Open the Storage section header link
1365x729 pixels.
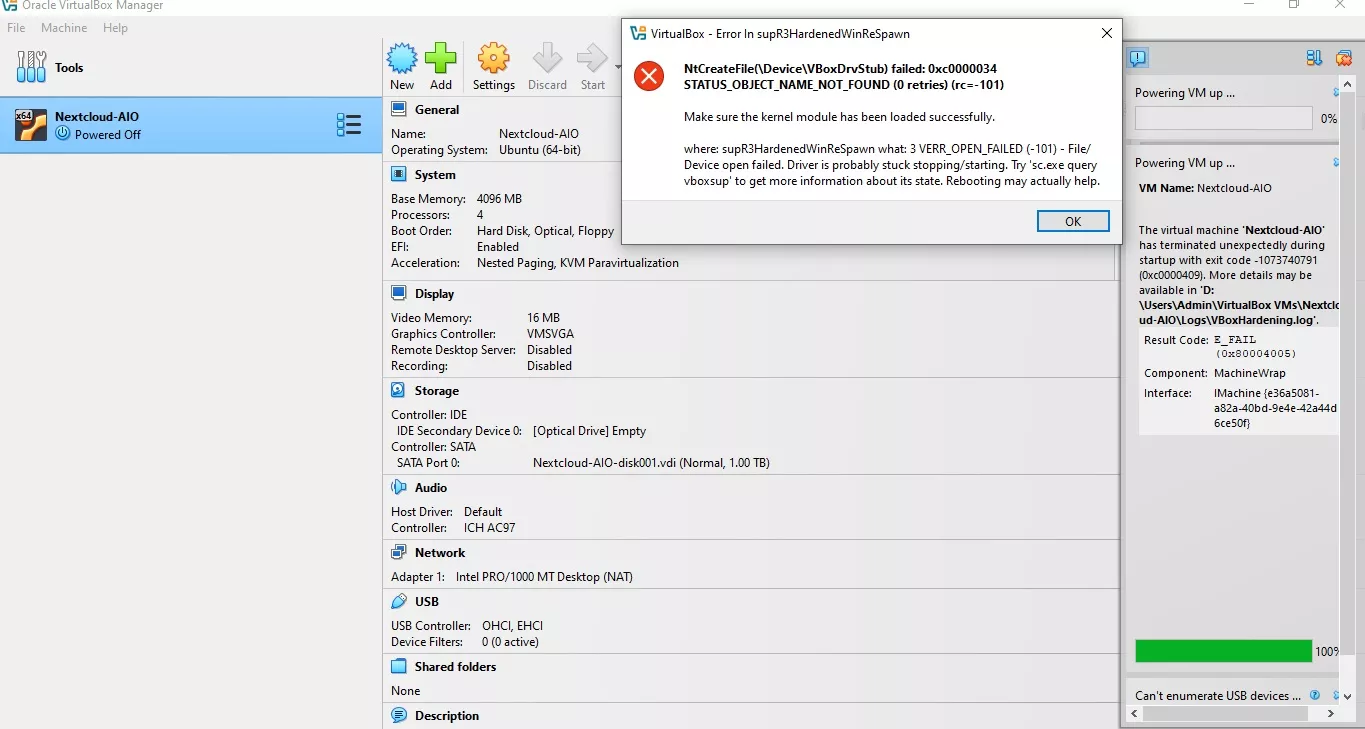point(437,391)
